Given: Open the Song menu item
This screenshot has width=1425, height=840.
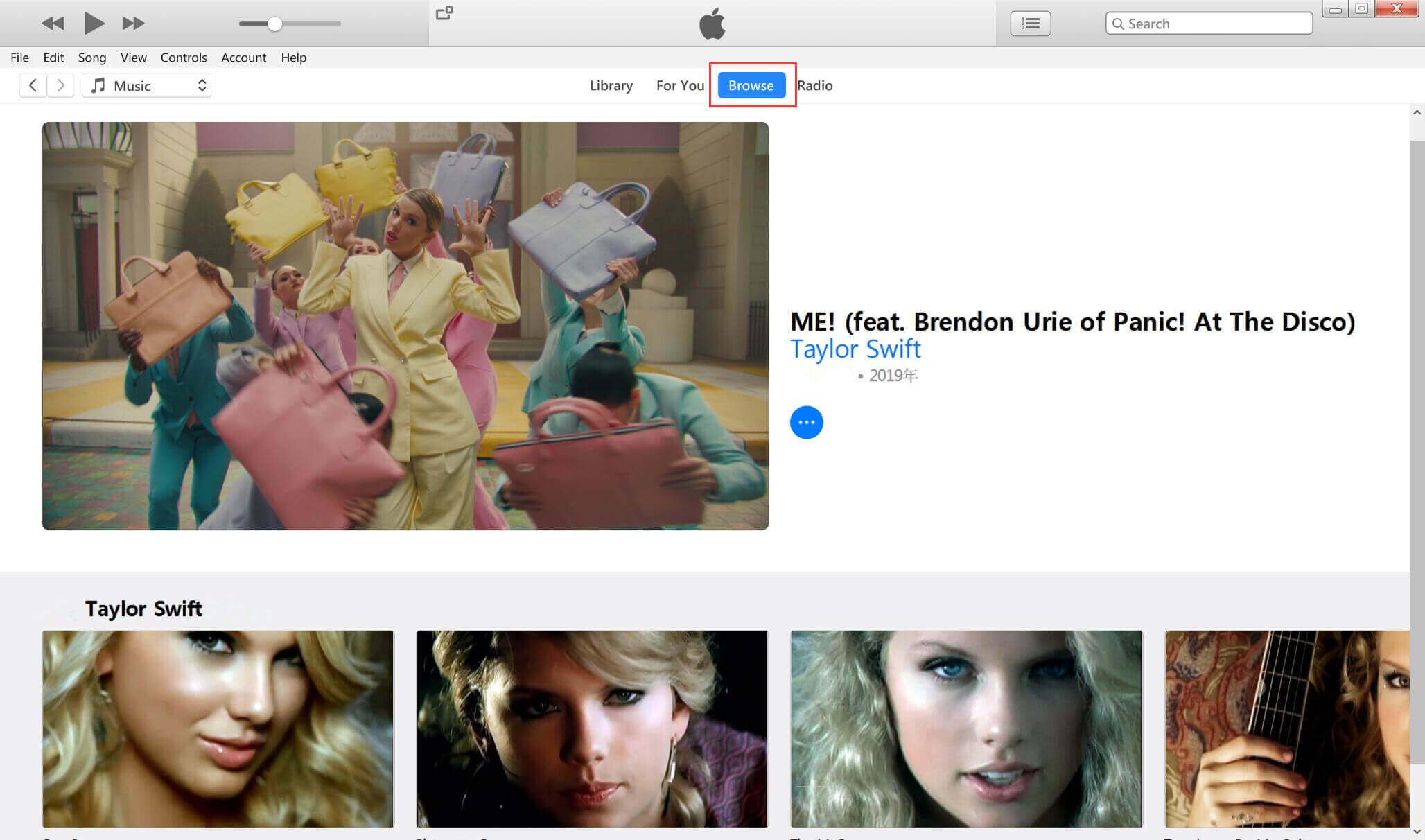Looking at the screenshot, I should 92,57.
